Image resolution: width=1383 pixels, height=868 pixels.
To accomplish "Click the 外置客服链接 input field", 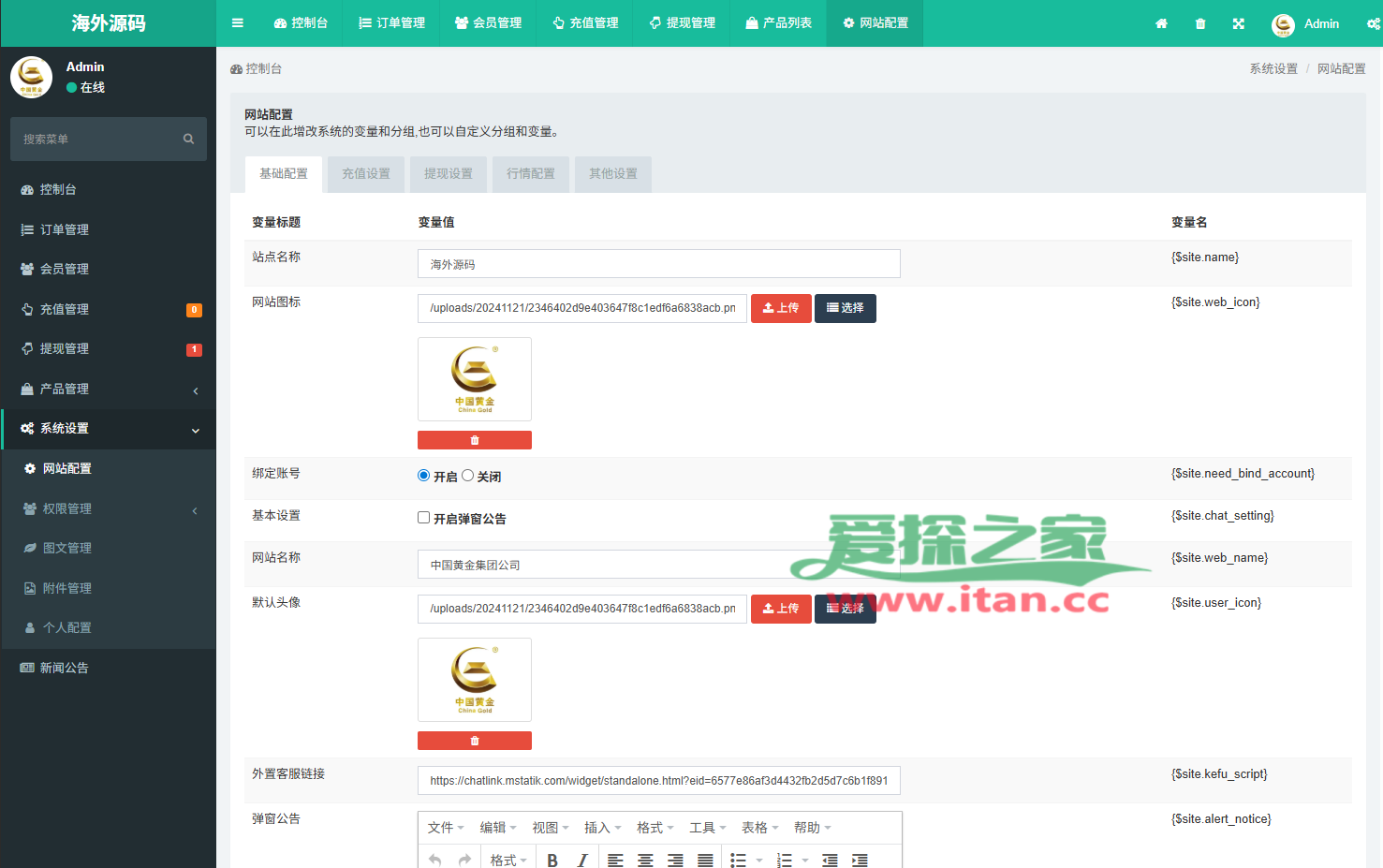I will 659,781.
